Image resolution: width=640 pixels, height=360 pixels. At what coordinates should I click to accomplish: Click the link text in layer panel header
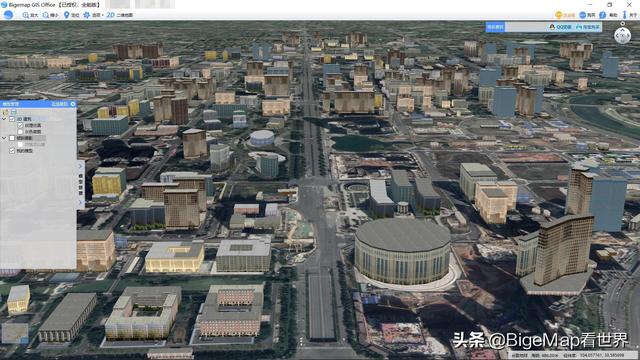click(59, 104)
